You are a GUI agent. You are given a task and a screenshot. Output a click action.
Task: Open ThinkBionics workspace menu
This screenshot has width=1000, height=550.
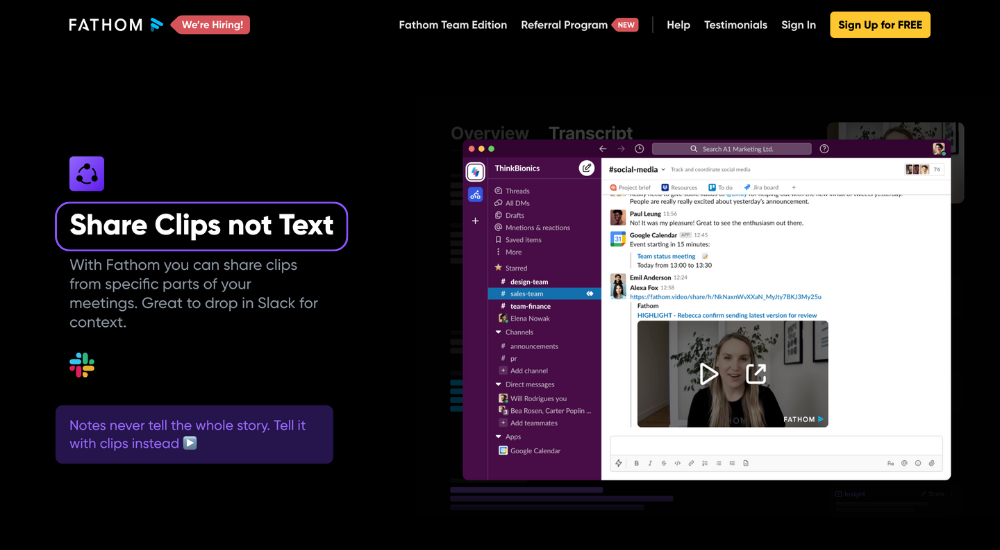[517, 168]
